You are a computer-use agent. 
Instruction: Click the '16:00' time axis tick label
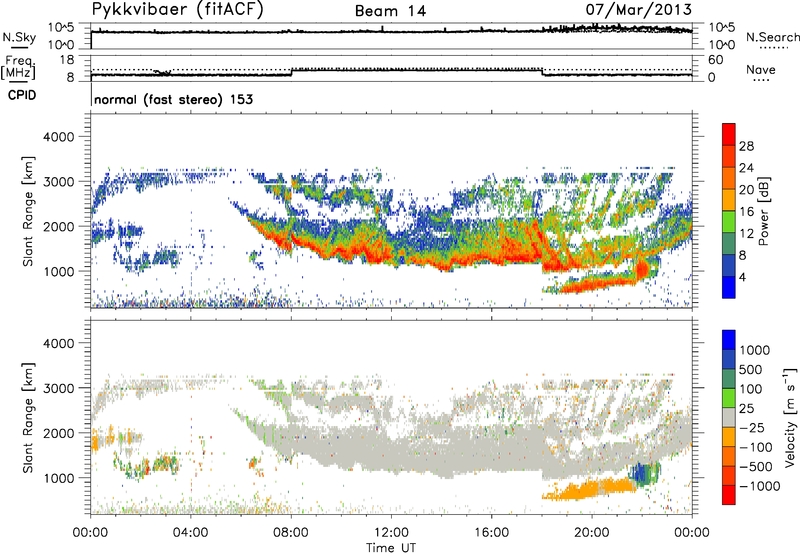coord(492,533)
